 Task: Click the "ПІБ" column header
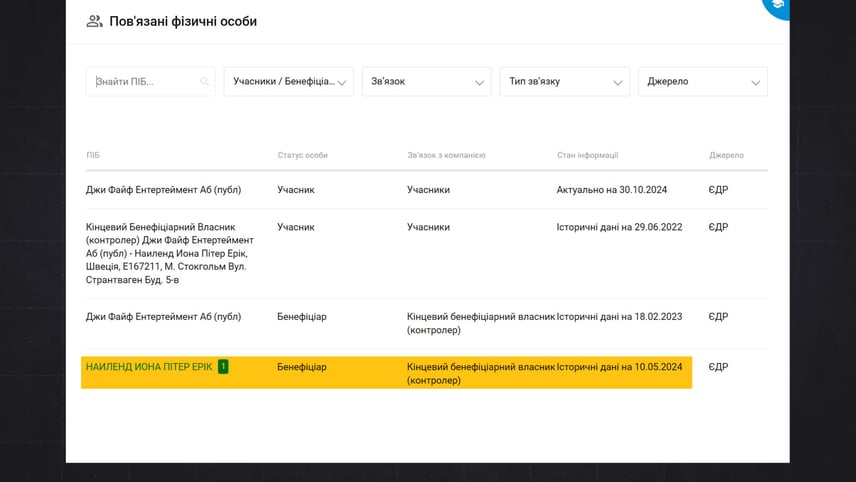click(x=93, y=155)
